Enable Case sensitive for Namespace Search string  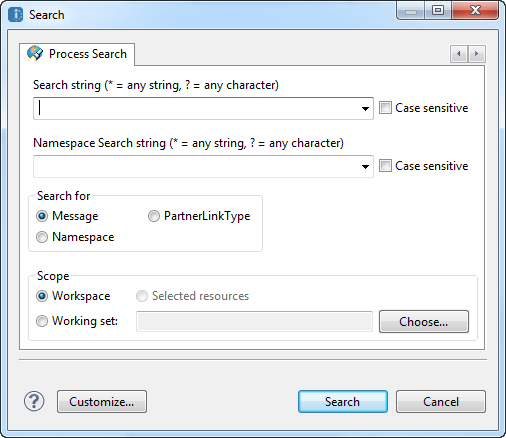[385, 166]
